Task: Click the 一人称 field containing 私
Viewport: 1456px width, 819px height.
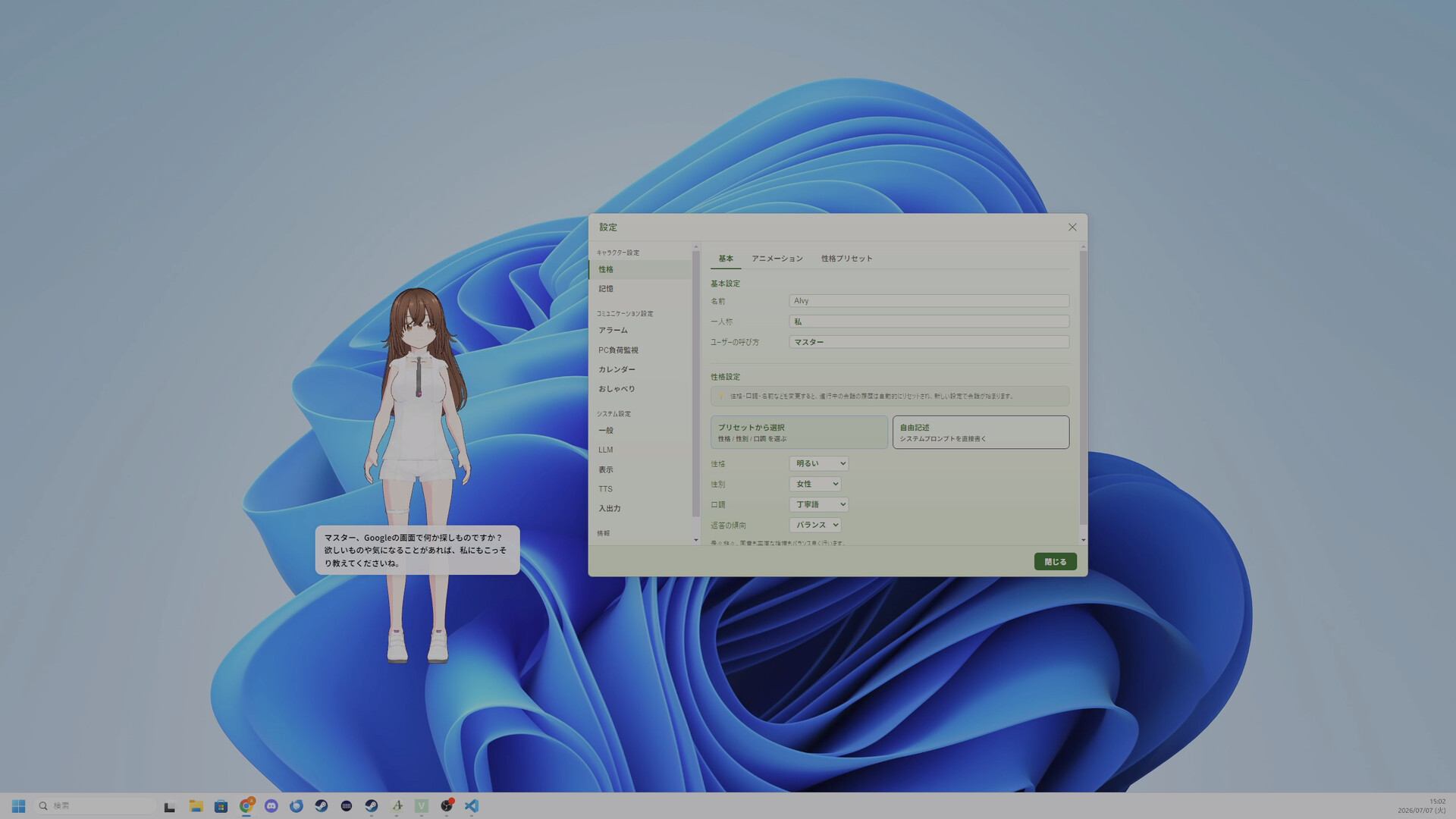Action: point(929,322)
